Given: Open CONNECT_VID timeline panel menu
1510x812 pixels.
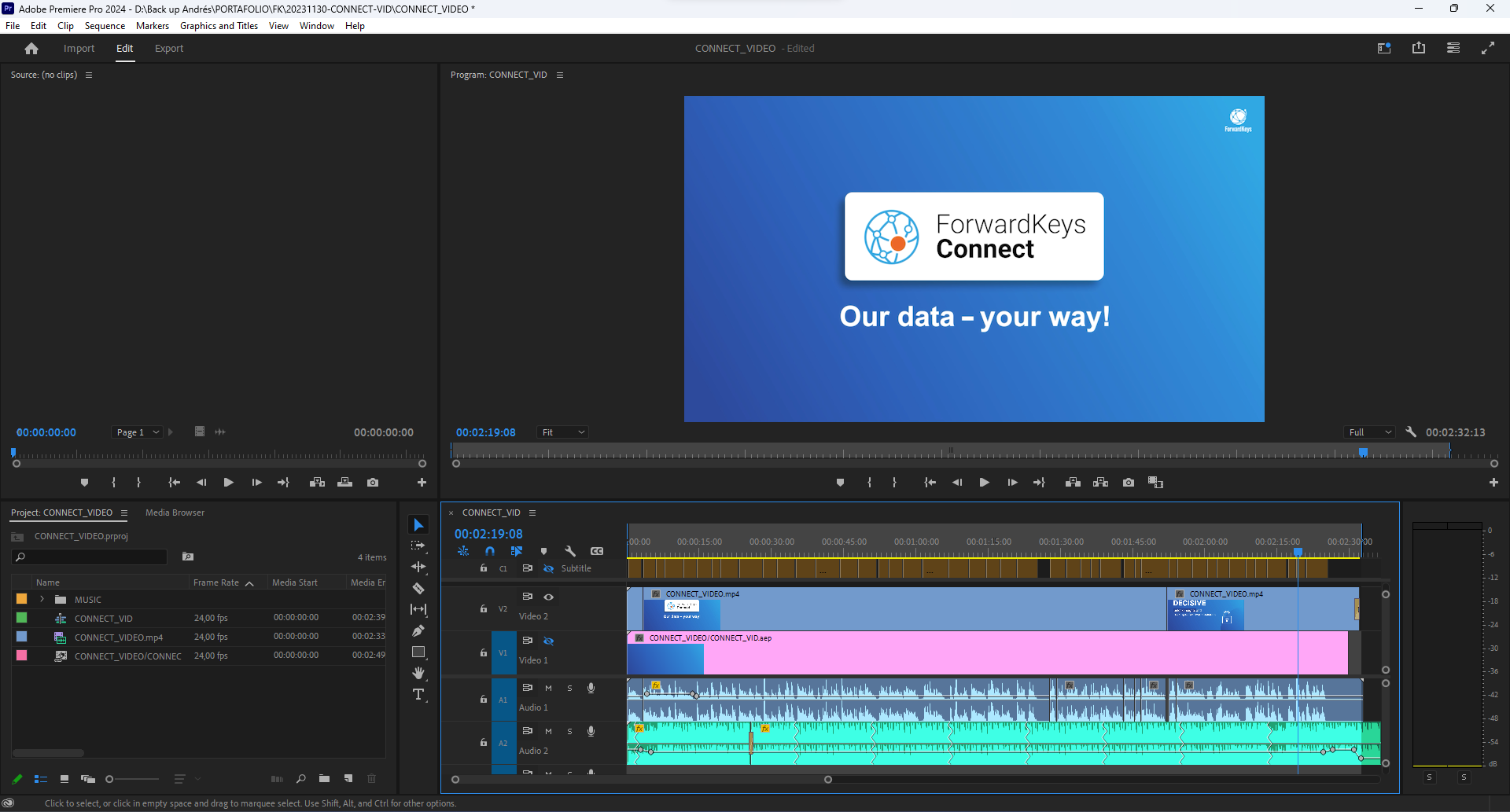Looking at the screenshot, I should point(532,513).
